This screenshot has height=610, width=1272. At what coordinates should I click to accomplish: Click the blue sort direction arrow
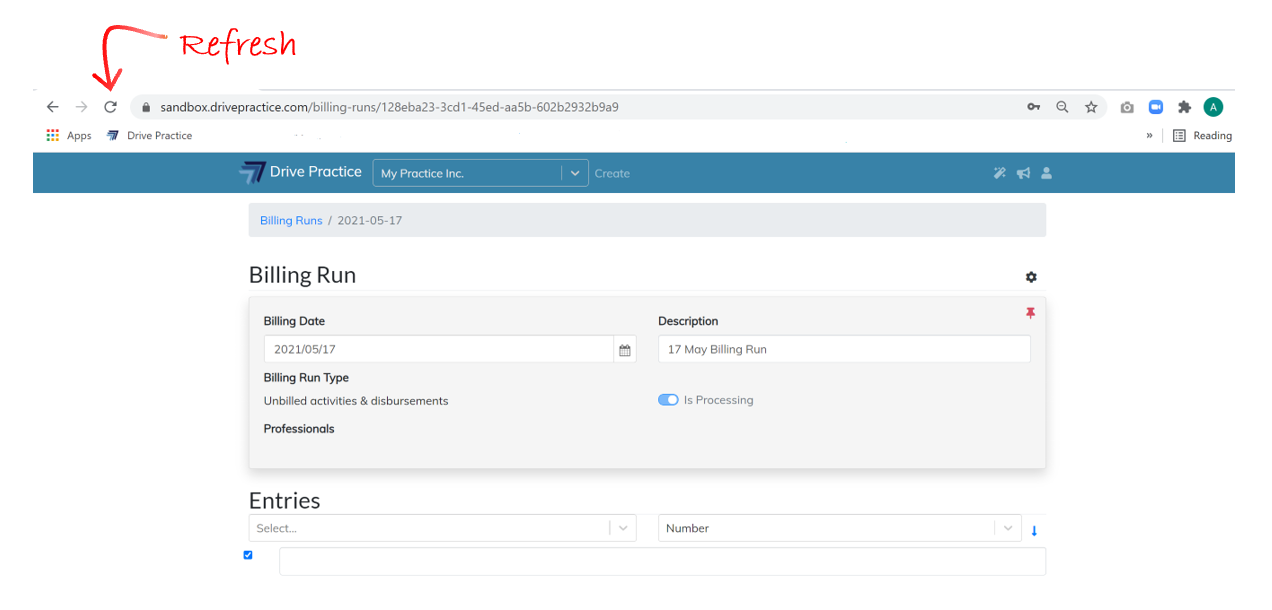(x=1034, y=531)
